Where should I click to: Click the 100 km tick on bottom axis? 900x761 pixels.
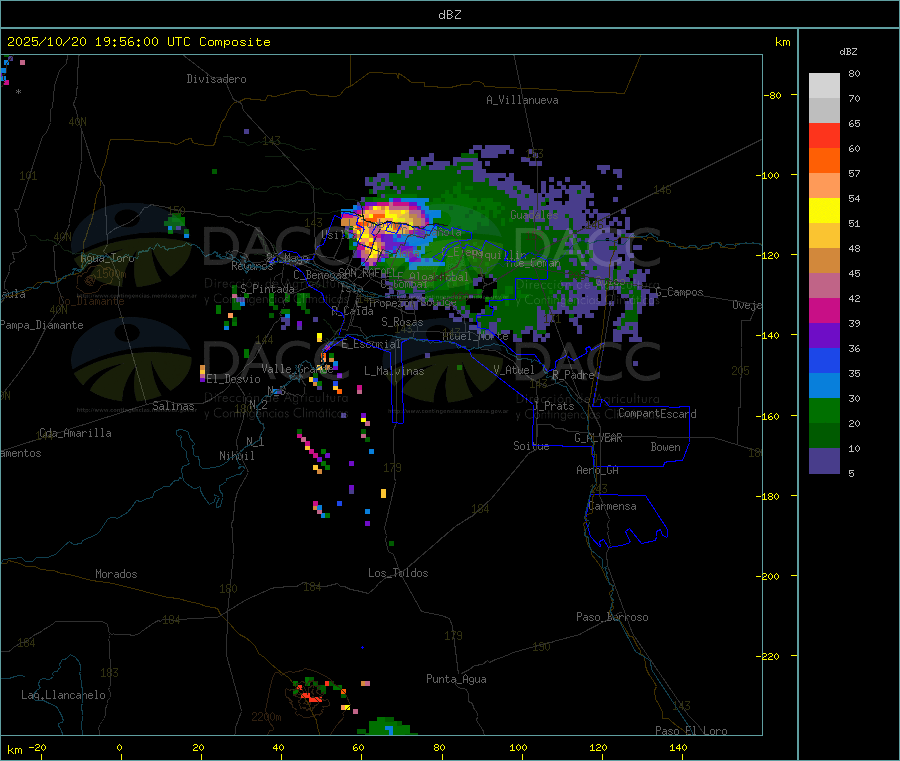click(518, 747)
